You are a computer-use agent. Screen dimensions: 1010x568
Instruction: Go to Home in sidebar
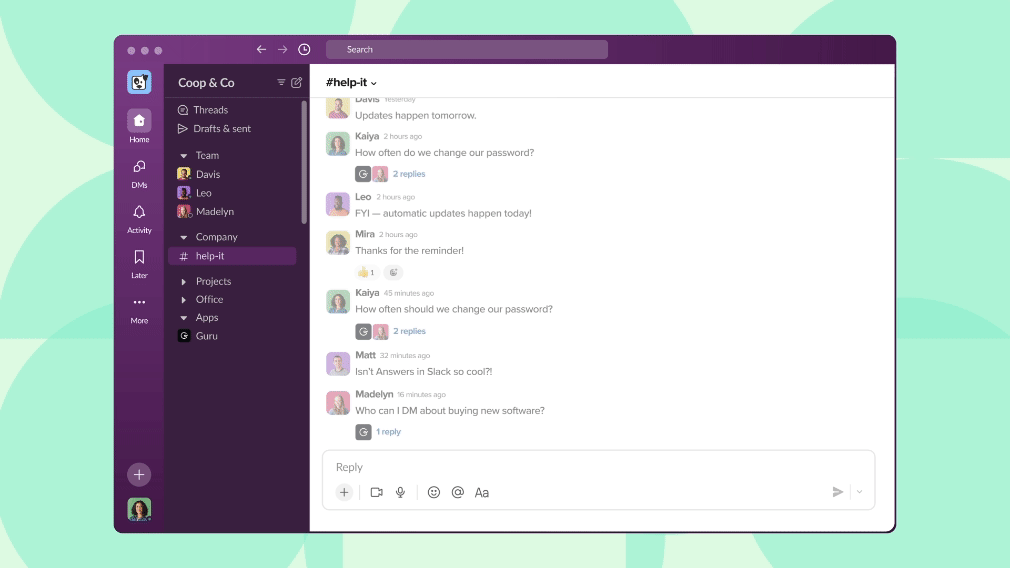139,126
